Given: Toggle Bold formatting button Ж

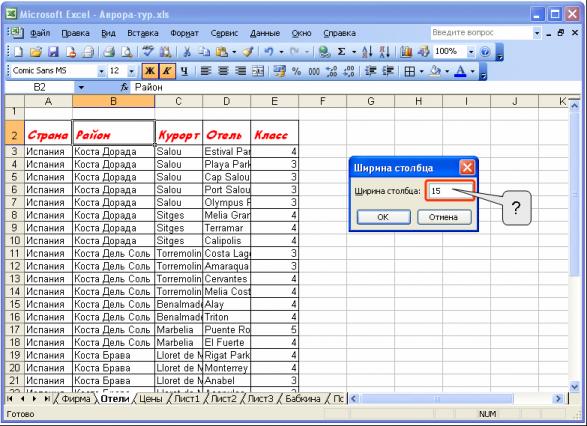Looking at the screenshot, I should pos(150,71).
